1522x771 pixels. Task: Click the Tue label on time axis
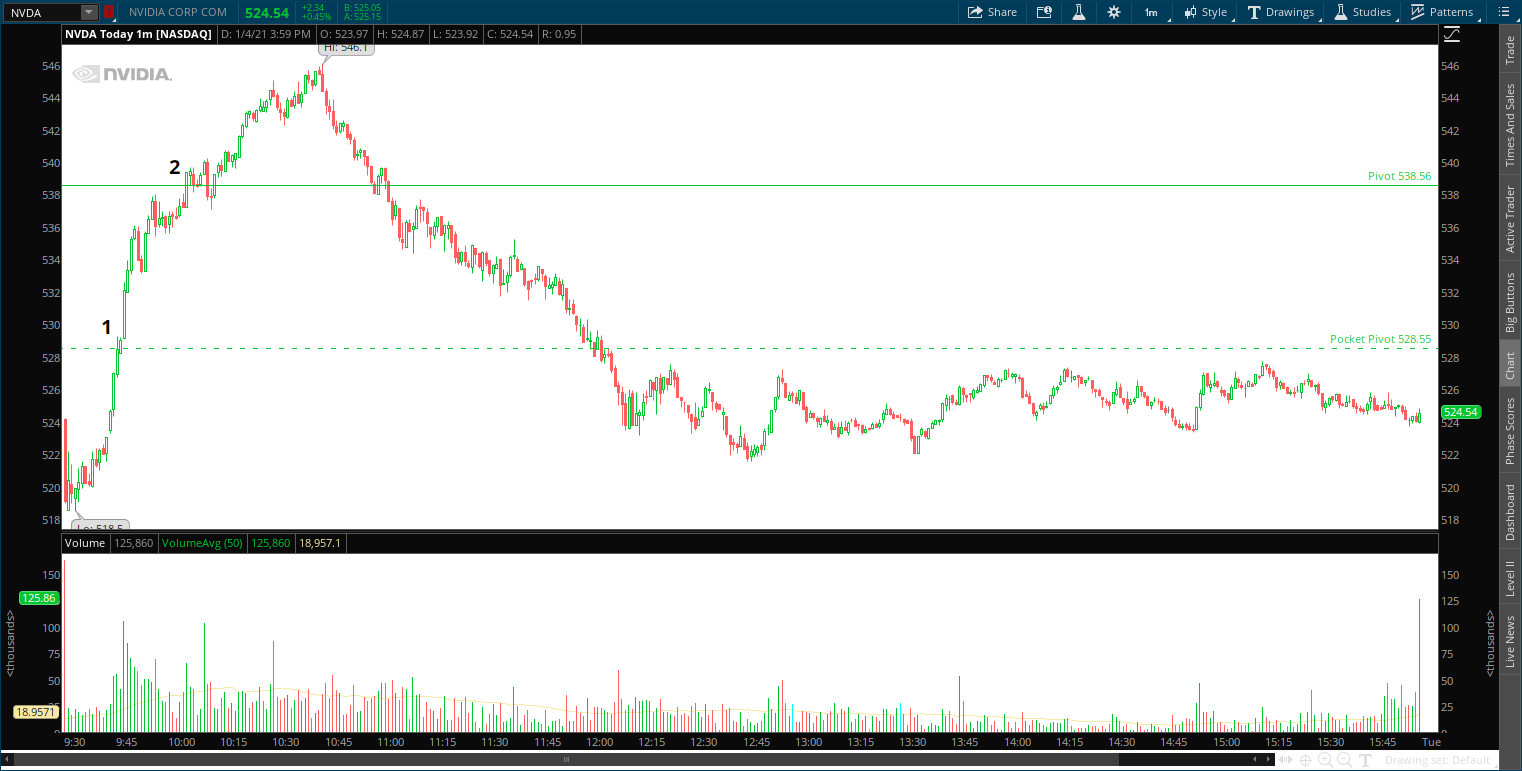coord(1431,742)
